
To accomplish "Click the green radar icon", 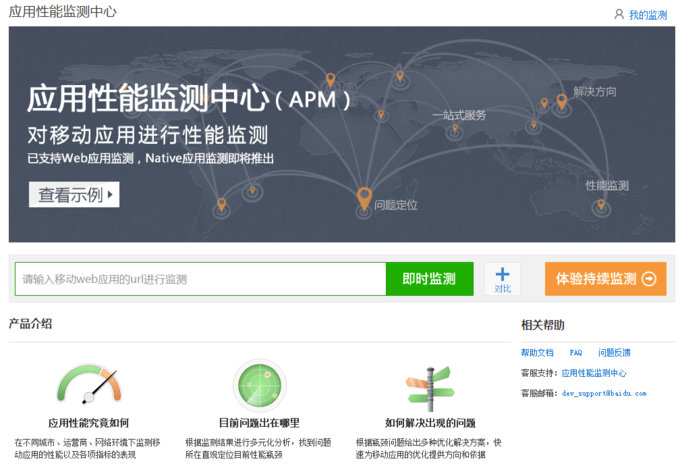I will tap(260, 385).
